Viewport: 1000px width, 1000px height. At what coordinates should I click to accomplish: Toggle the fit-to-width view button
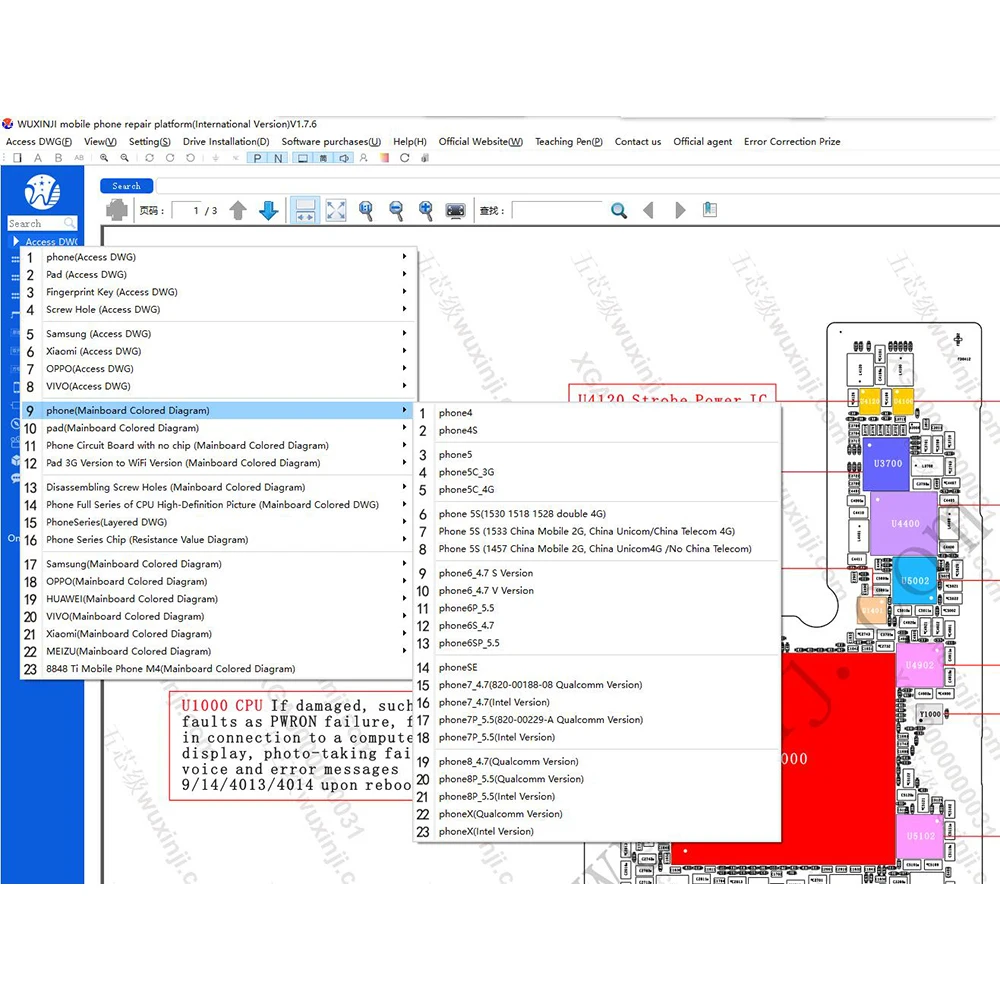coord(305,210)
